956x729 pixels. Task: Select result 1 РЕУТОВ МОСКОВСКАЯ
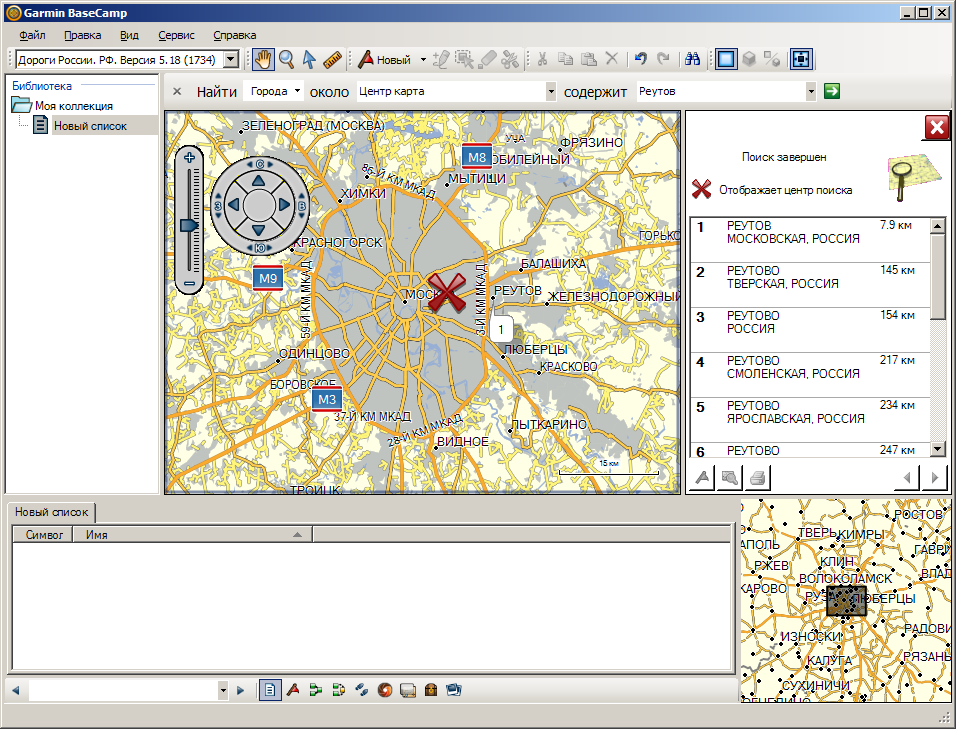(810, 240)
